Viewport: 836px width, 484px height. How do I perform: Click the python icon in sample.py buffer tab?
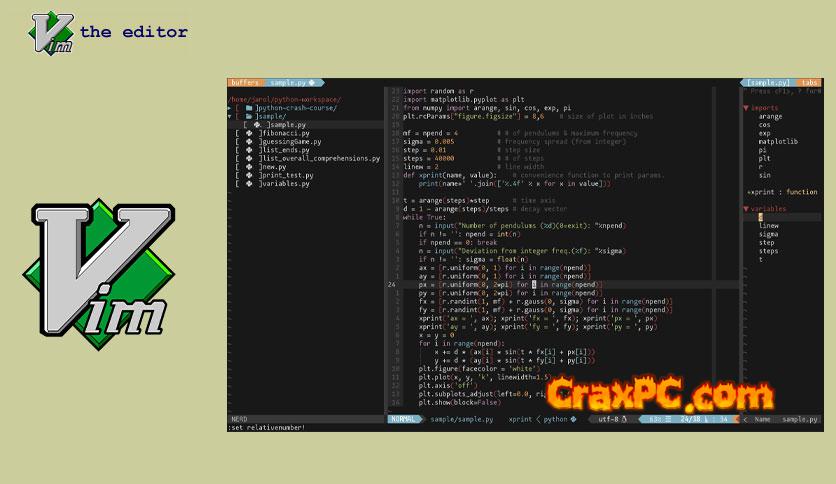pos(311,83)
